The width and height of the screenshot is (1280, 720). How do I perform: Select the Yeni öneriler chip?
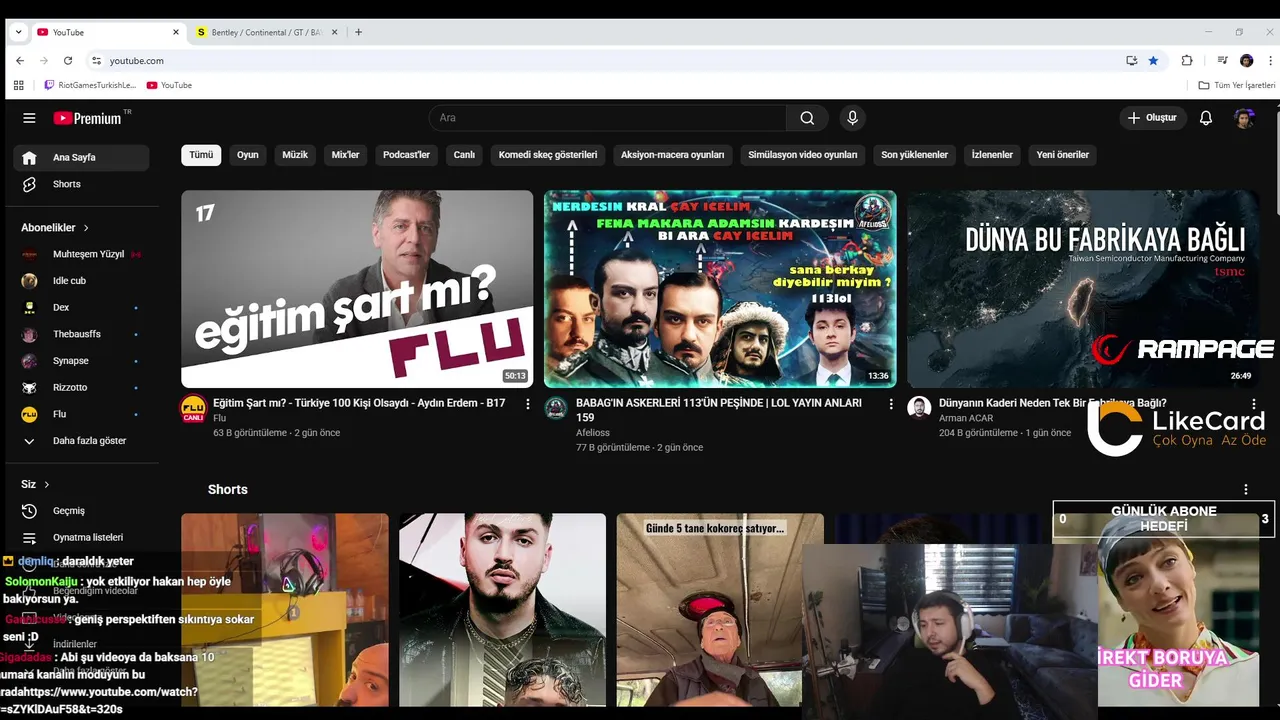pos(1062,155)
